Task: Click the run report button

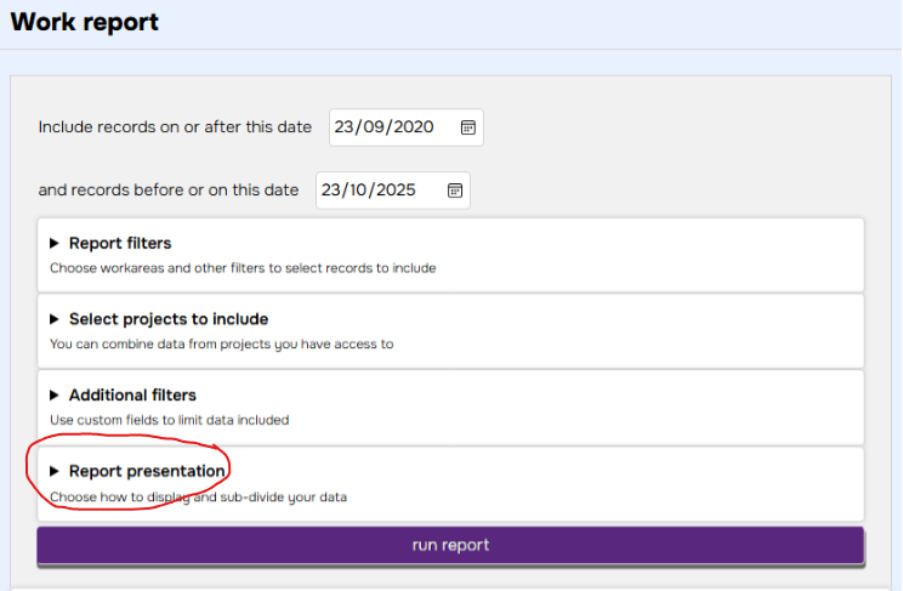Action: point(450,545)
